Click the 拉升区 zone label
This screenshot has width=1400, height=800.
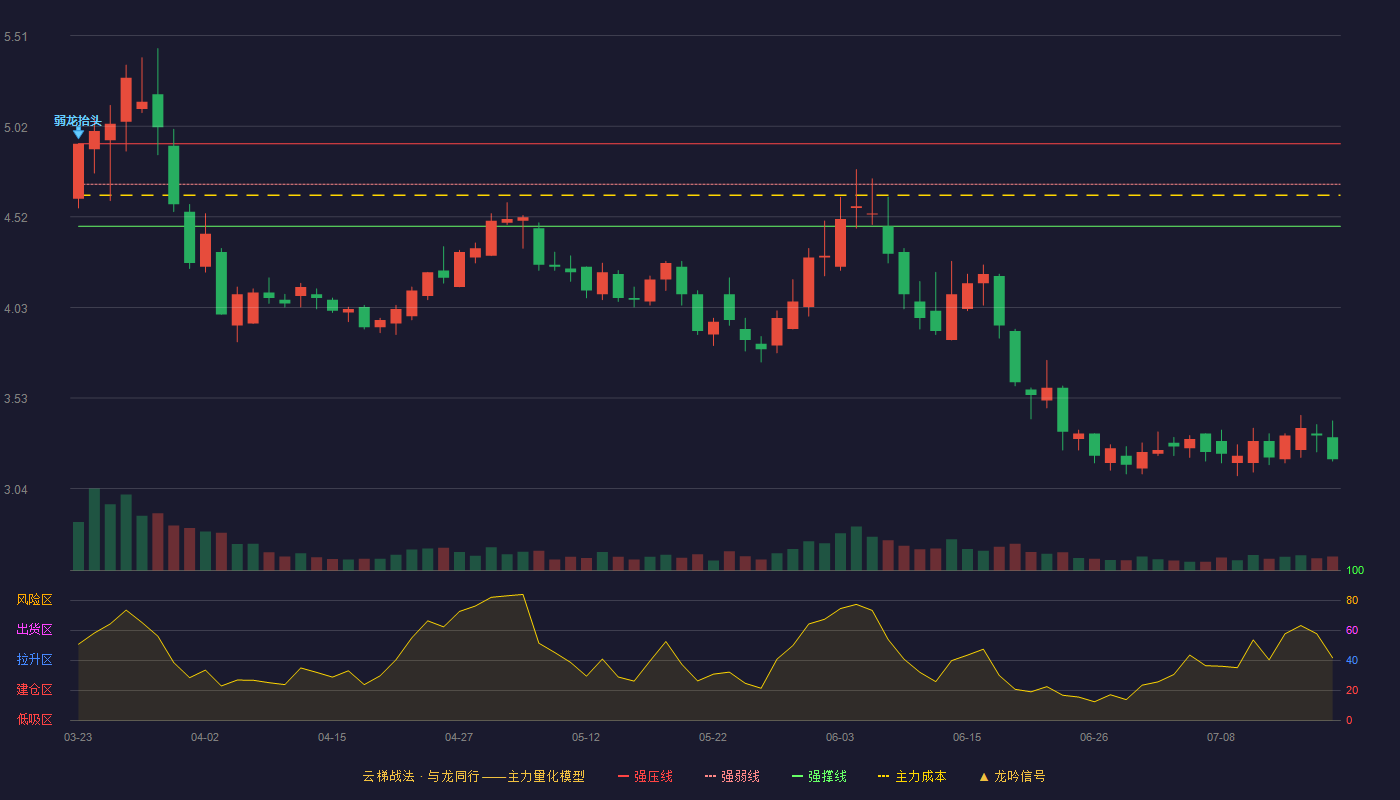click(34, 660)
